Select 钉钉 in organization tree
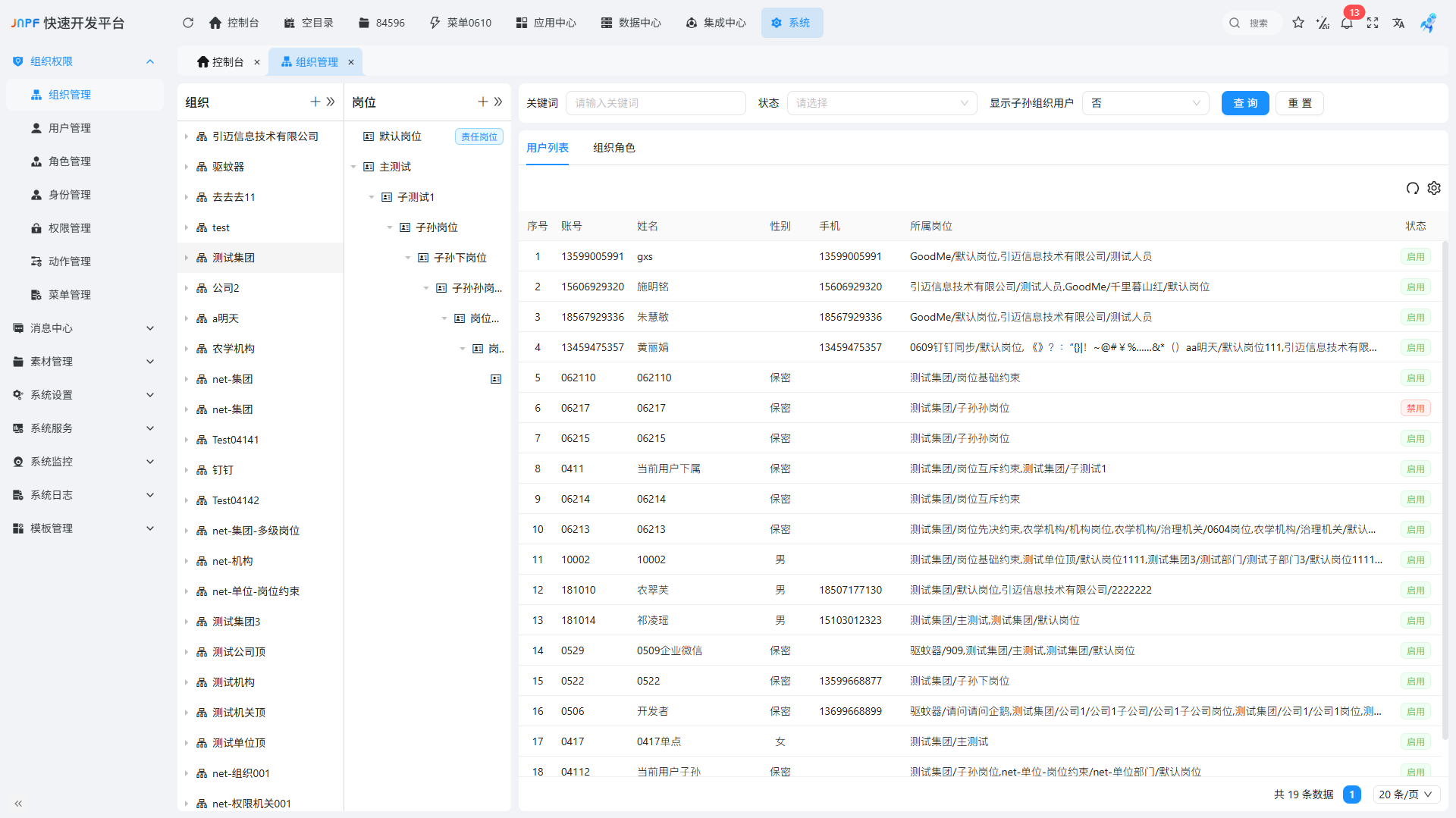The image size is (1456, 818). click(x=260, y=470)
